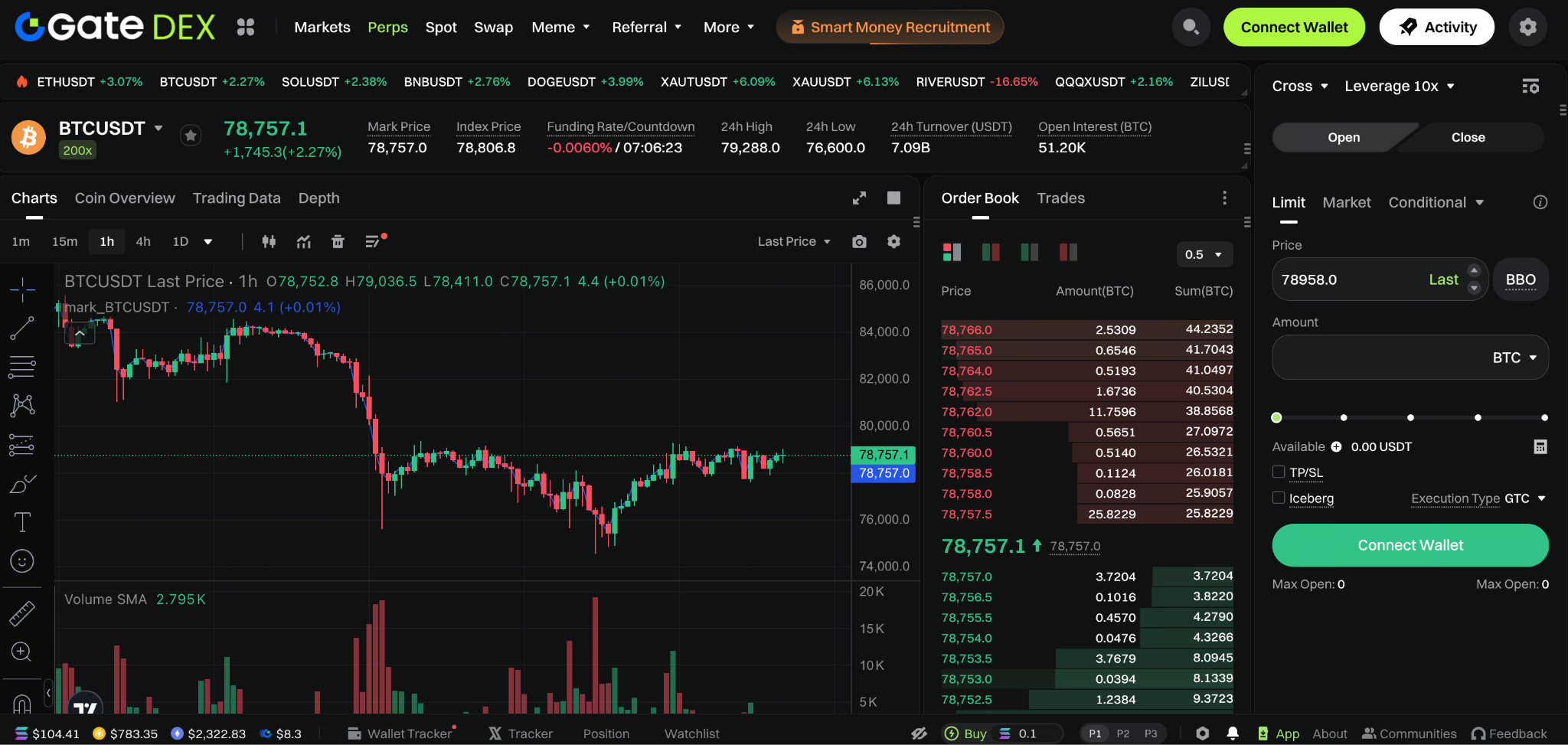Select the Text annotation tool
The width and height of the screenshot is (1568, 745).
pos(22,521)
